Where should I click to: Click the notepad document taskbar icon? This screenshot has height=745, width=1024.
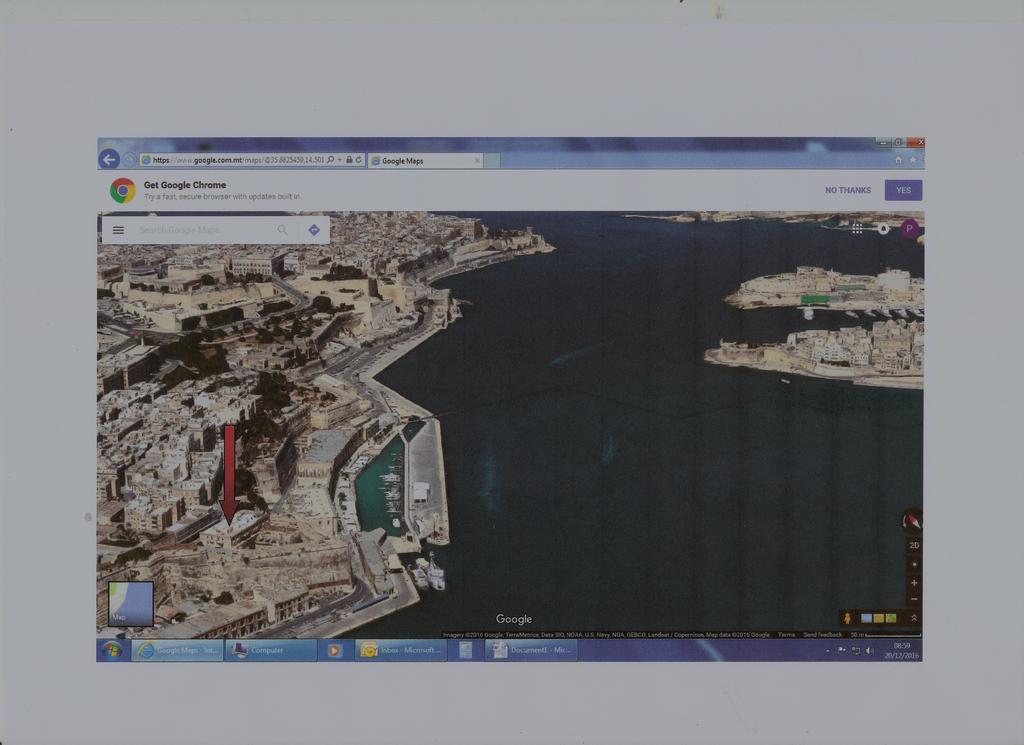point(466,650)
